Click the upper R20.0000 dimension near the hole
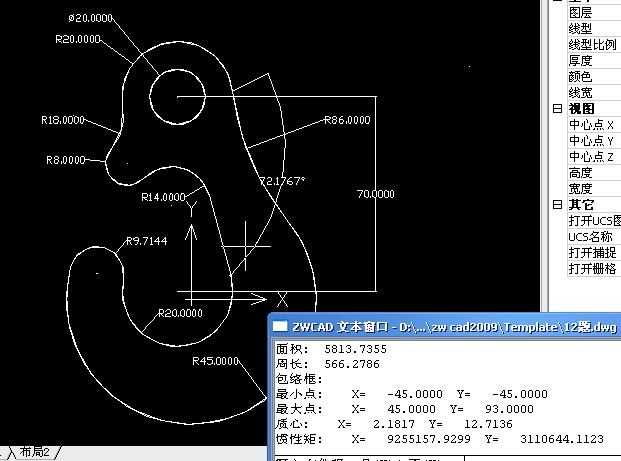 click(78, 39)
